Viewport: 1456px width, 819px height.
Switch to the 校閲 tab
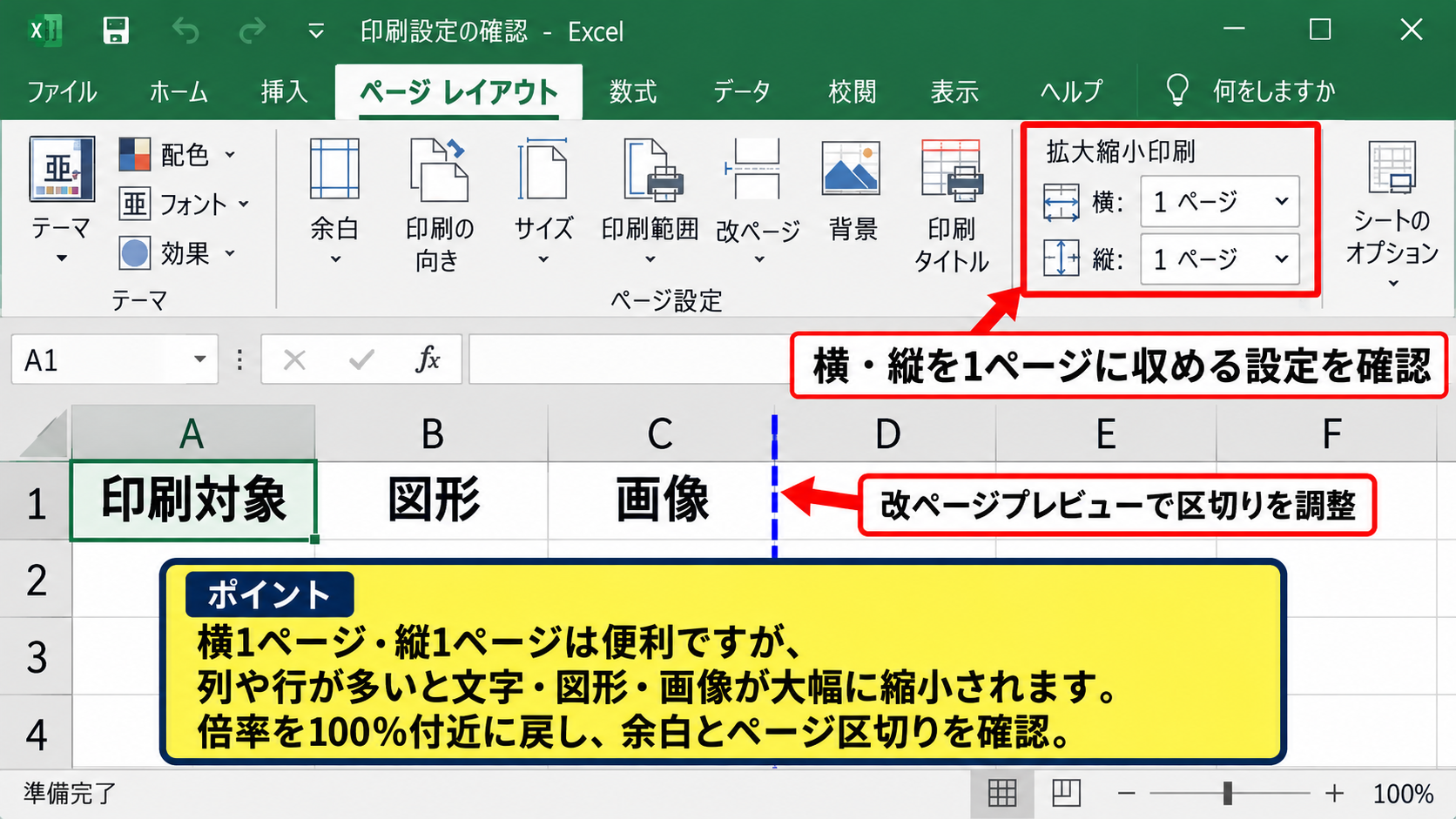853,91
